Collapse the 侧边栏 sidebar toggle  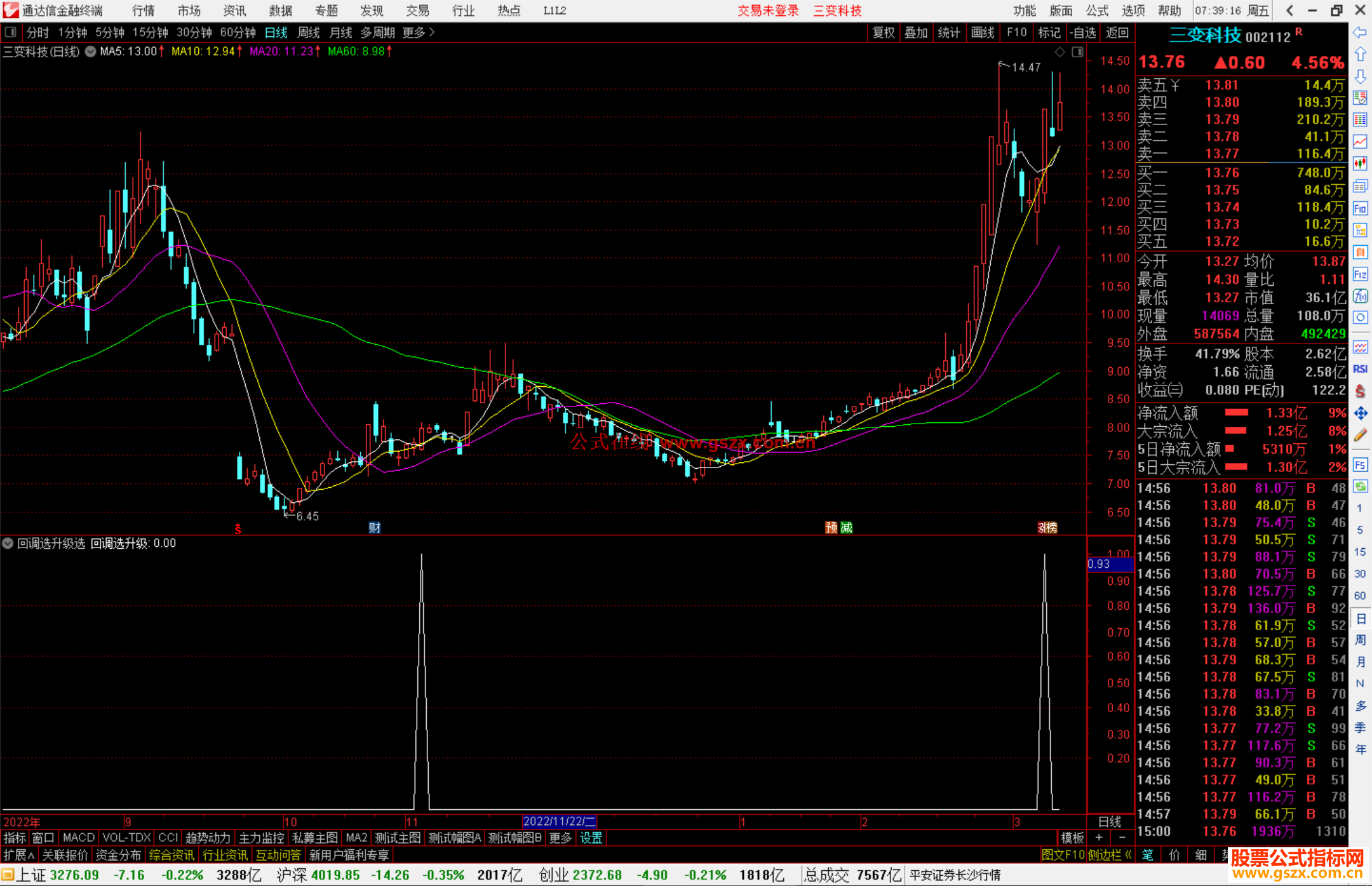1110,855
